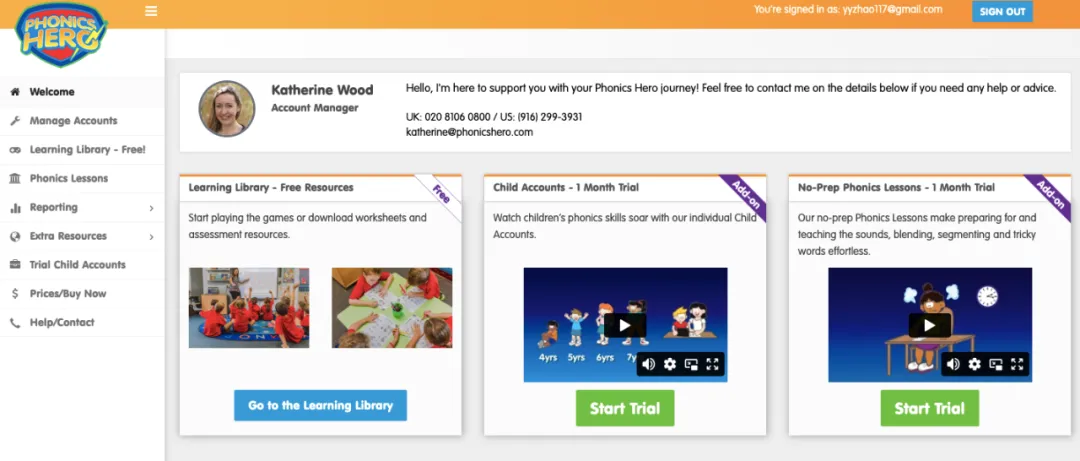This screenshot has width=1080, height=461.
Task: Open the hamburger menu icon
Action: [x=151, y=11]
